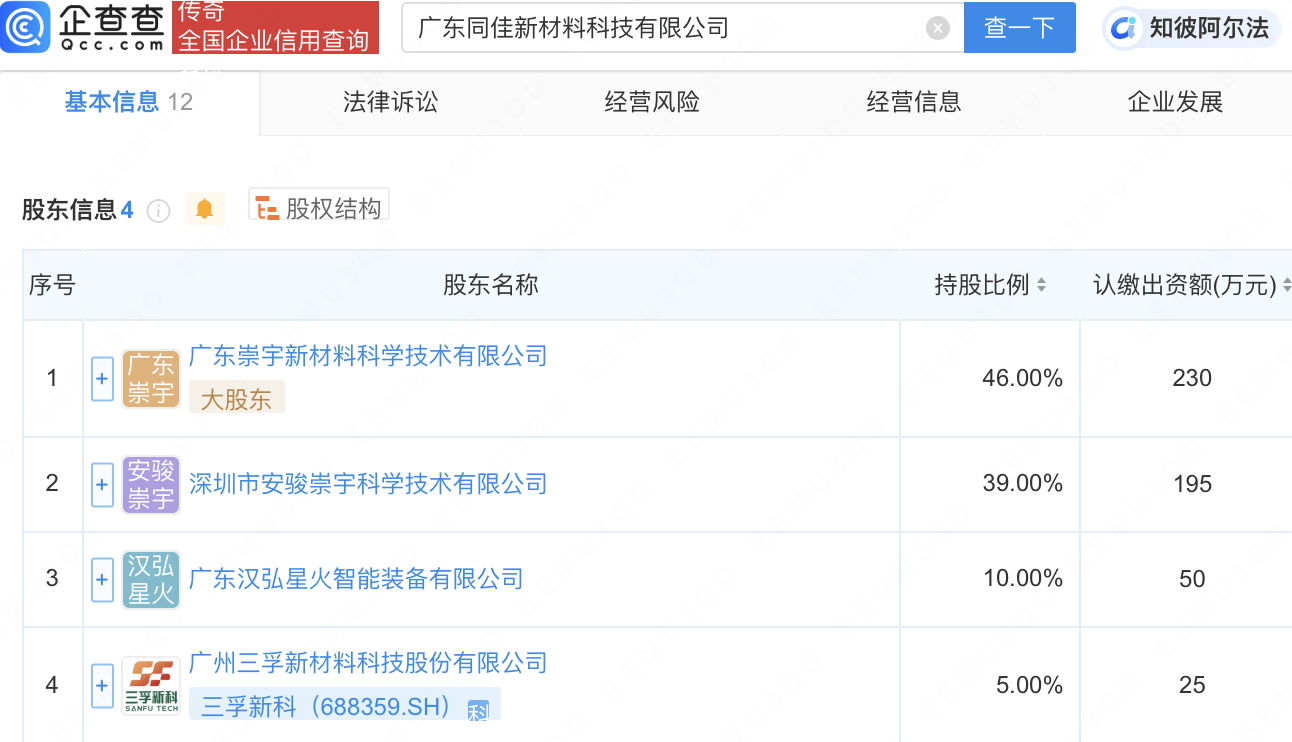Expand row 3 汉弘星火 plus button
Viewport: 1292px width, 742px height.
pos(102,580)
